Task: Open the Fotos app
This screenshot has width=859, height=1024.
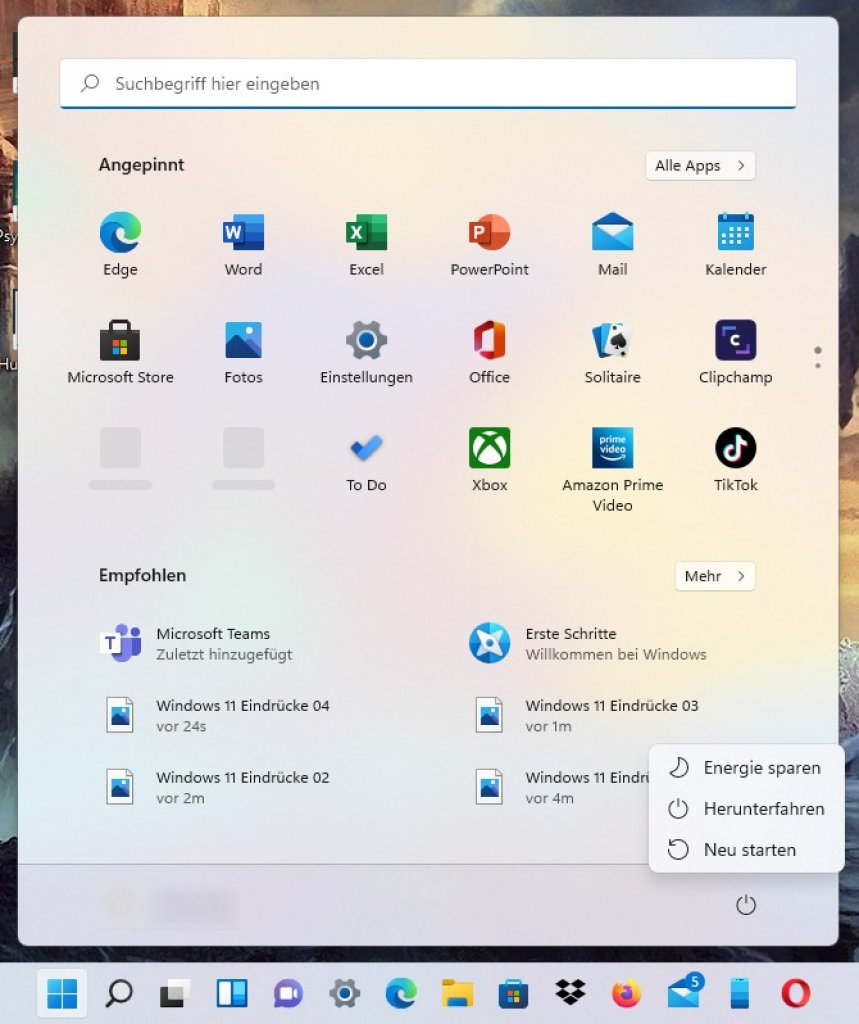Action: point(243,352)
